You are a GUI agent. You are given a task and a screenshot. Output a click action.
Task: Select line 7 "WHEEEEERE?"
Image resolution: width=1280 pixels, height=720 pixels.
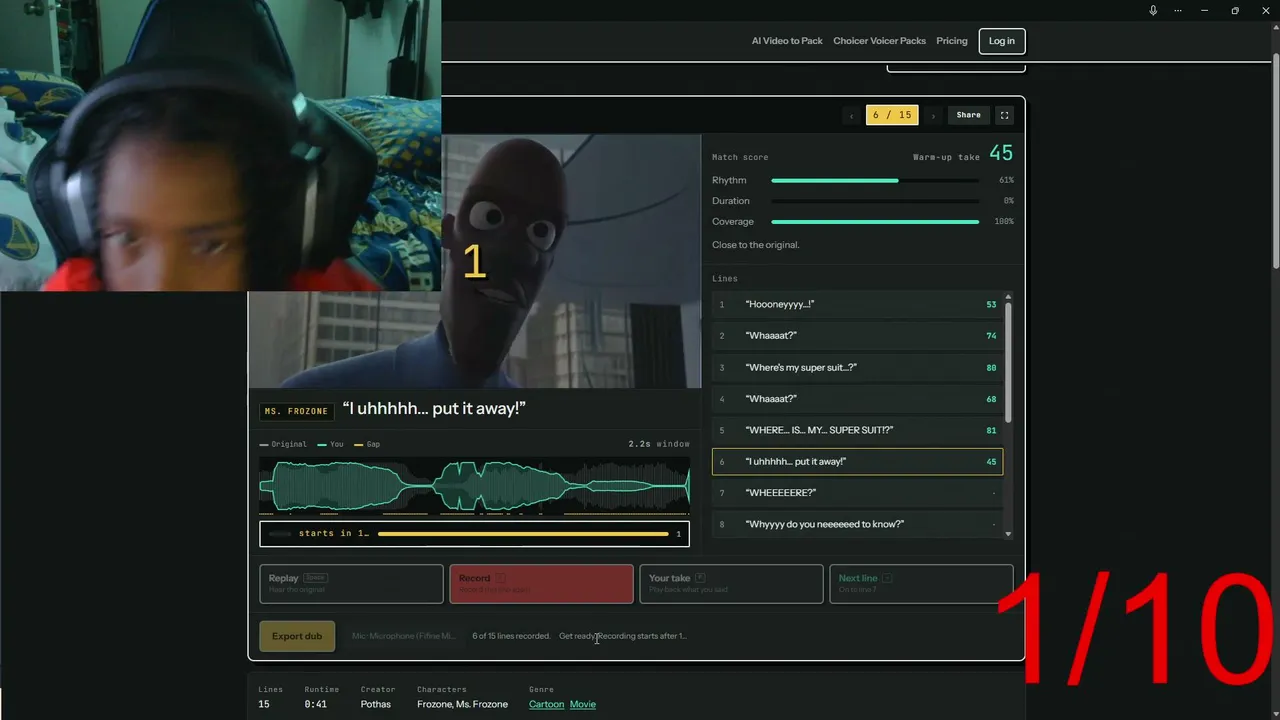tap(857, 493)
